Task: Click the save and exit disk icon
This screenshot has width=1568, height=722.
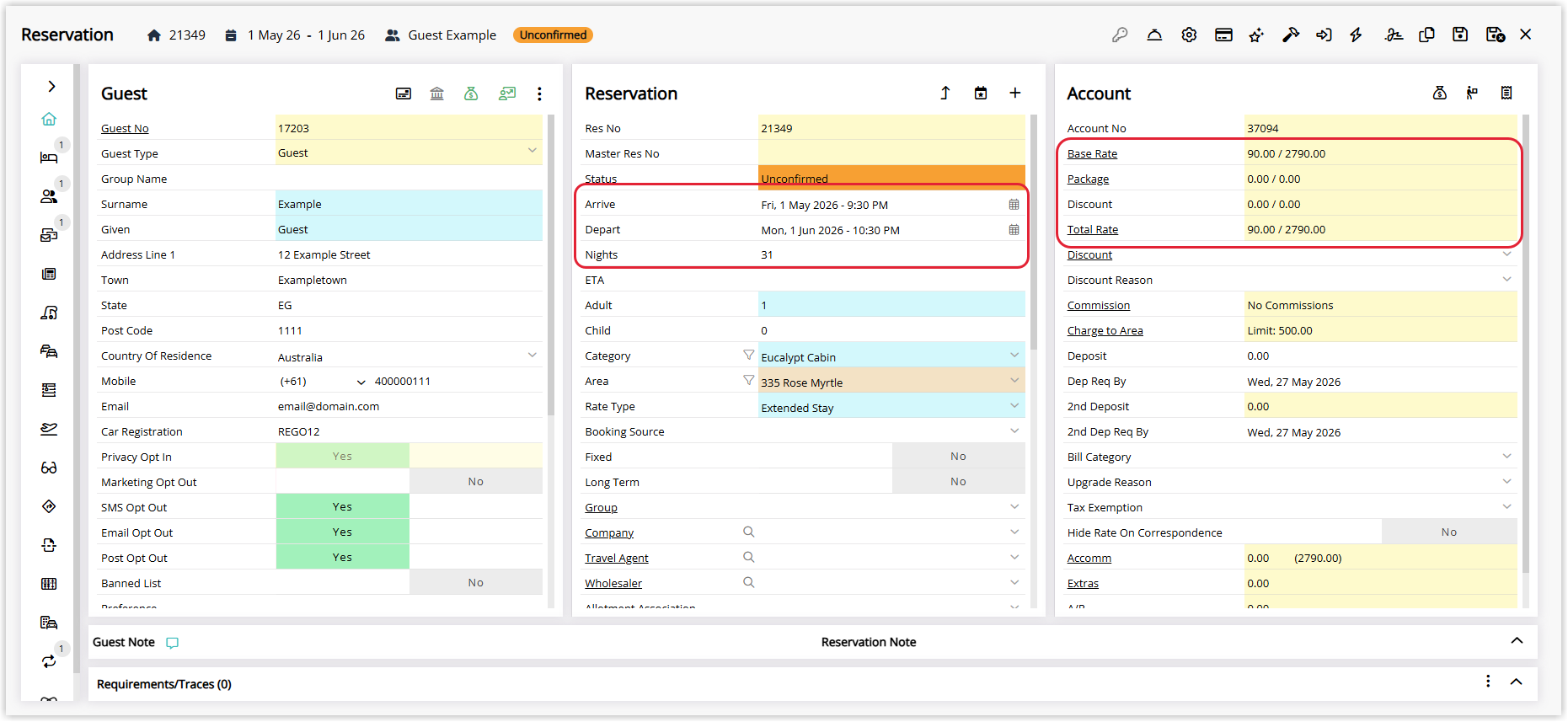Action: click(x=1495, y=35)
